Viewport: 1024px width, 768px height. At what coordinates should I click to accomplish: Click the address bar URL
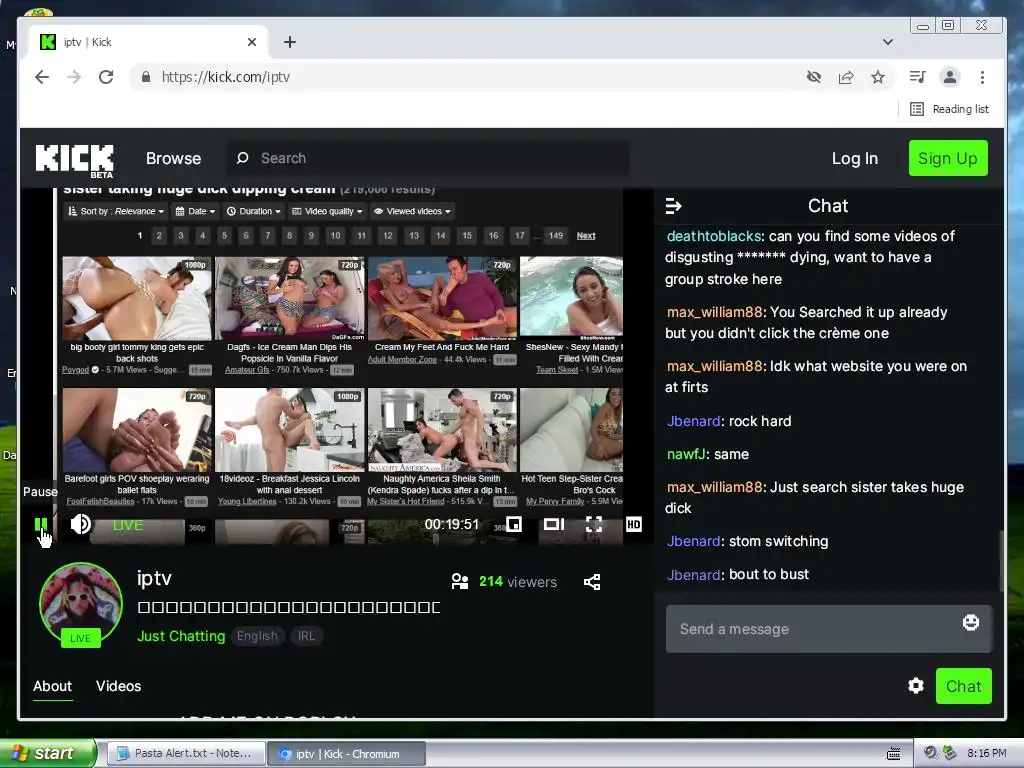[225, 77]
